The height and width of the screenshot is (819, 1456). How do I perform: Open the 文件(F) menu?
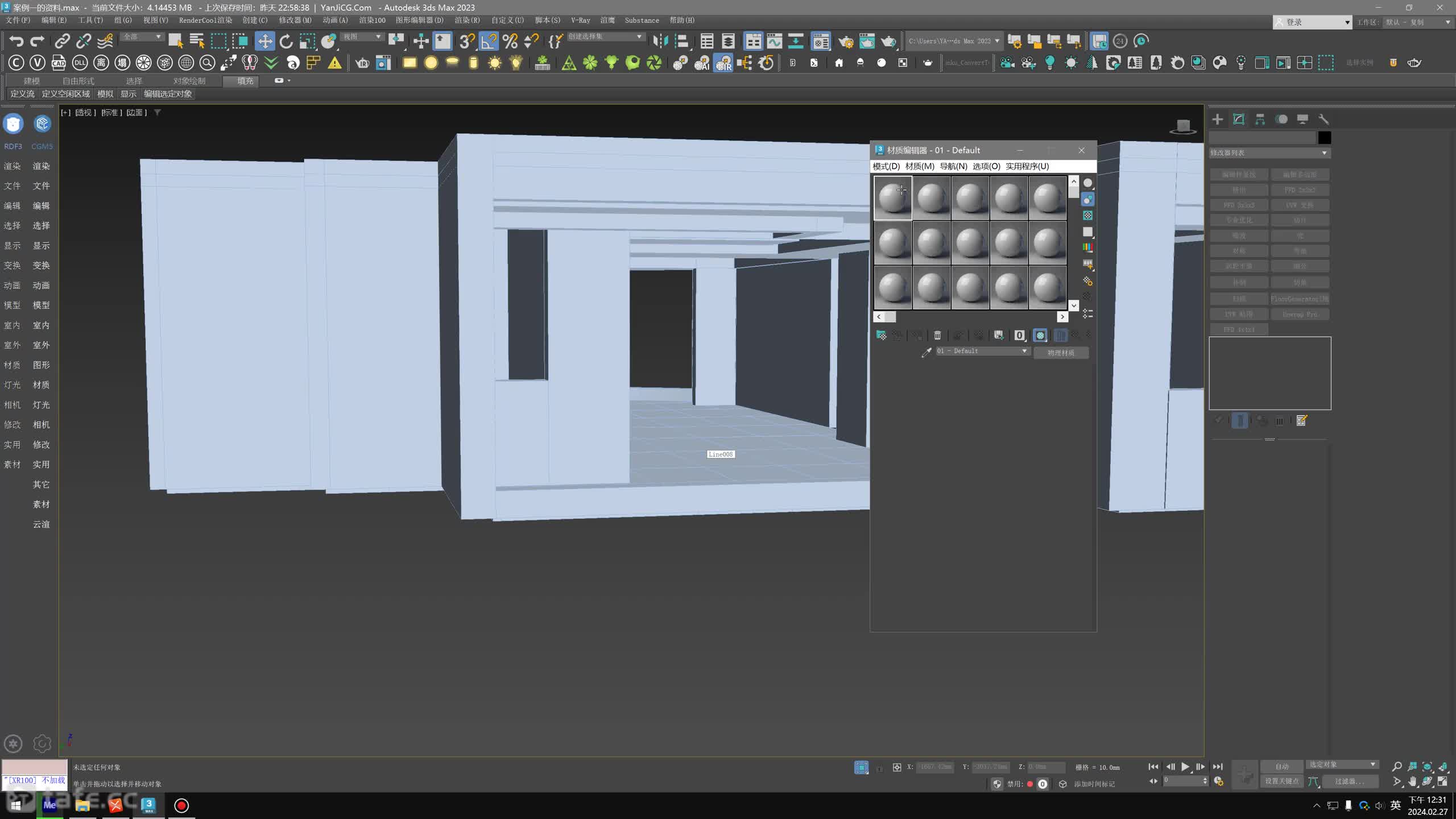18,20
